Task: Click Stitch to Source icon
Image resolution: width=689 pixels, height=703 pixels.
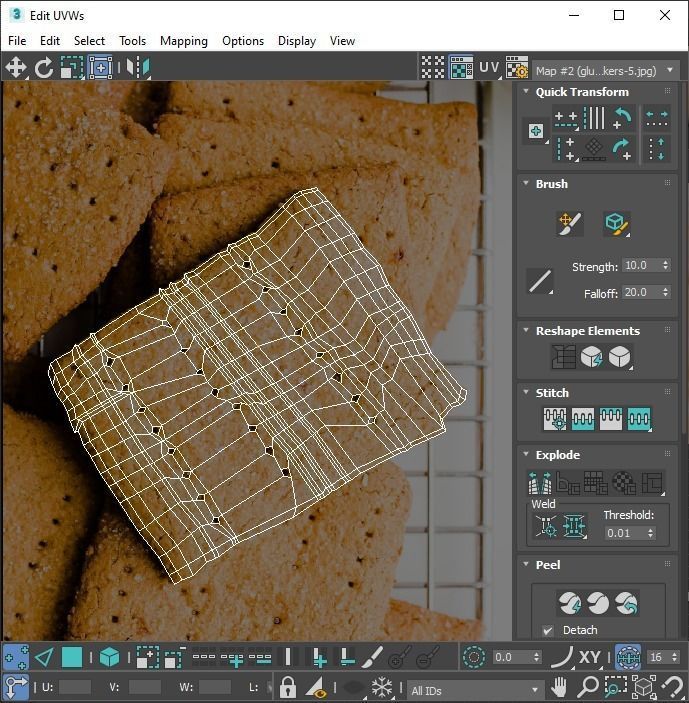Action: click(611, 419)
